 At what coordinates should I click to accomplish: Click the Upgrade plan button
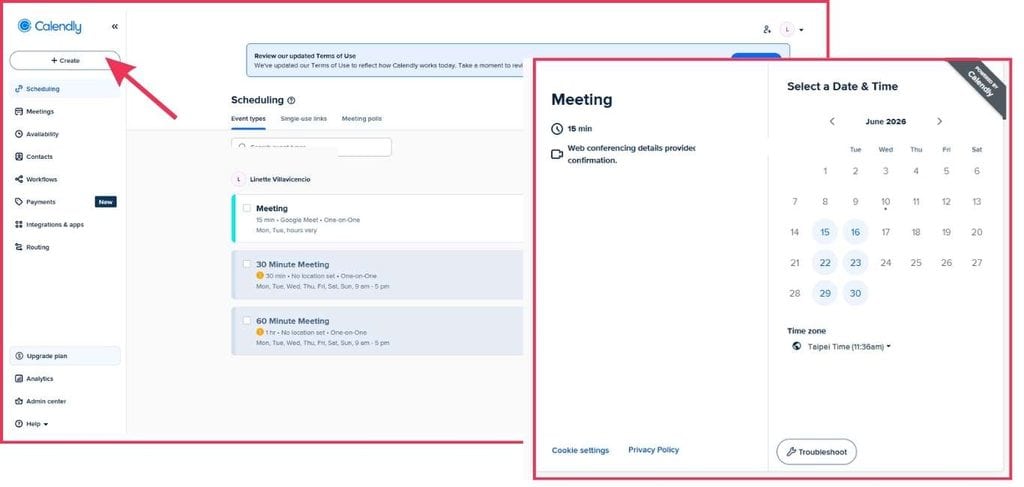point(65,356)
